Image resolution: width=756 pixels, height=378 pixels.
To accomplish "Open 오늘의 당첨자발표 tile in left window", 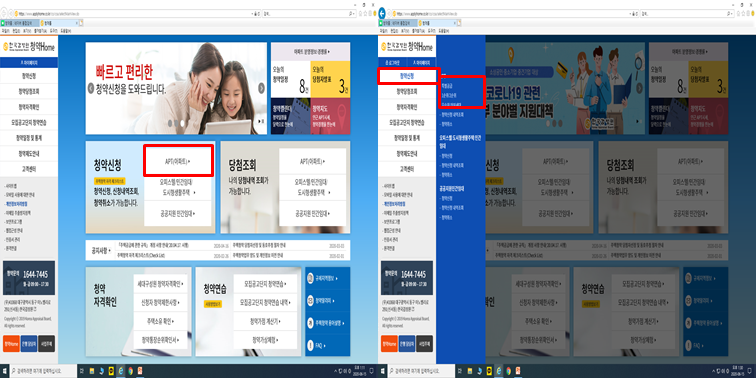I will (330, 79).
